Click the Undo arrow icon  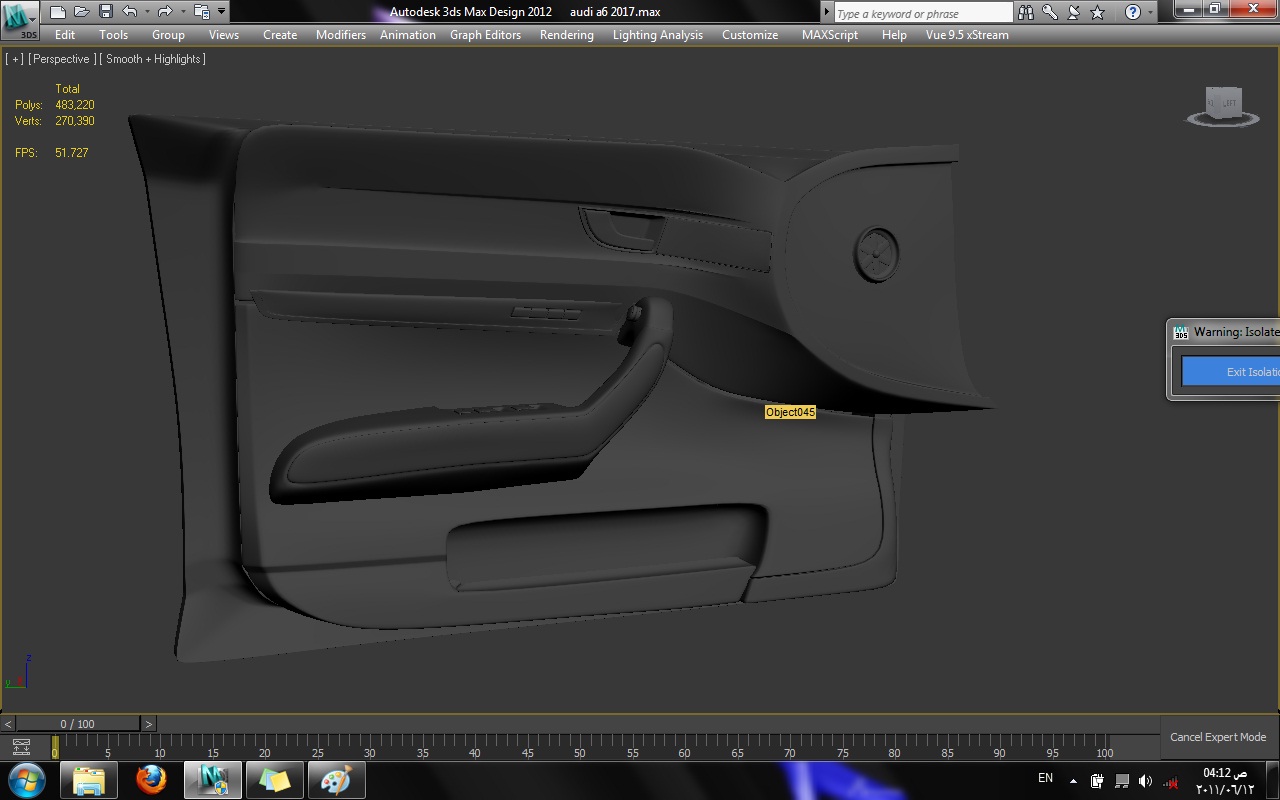click(x=129, y=12)
